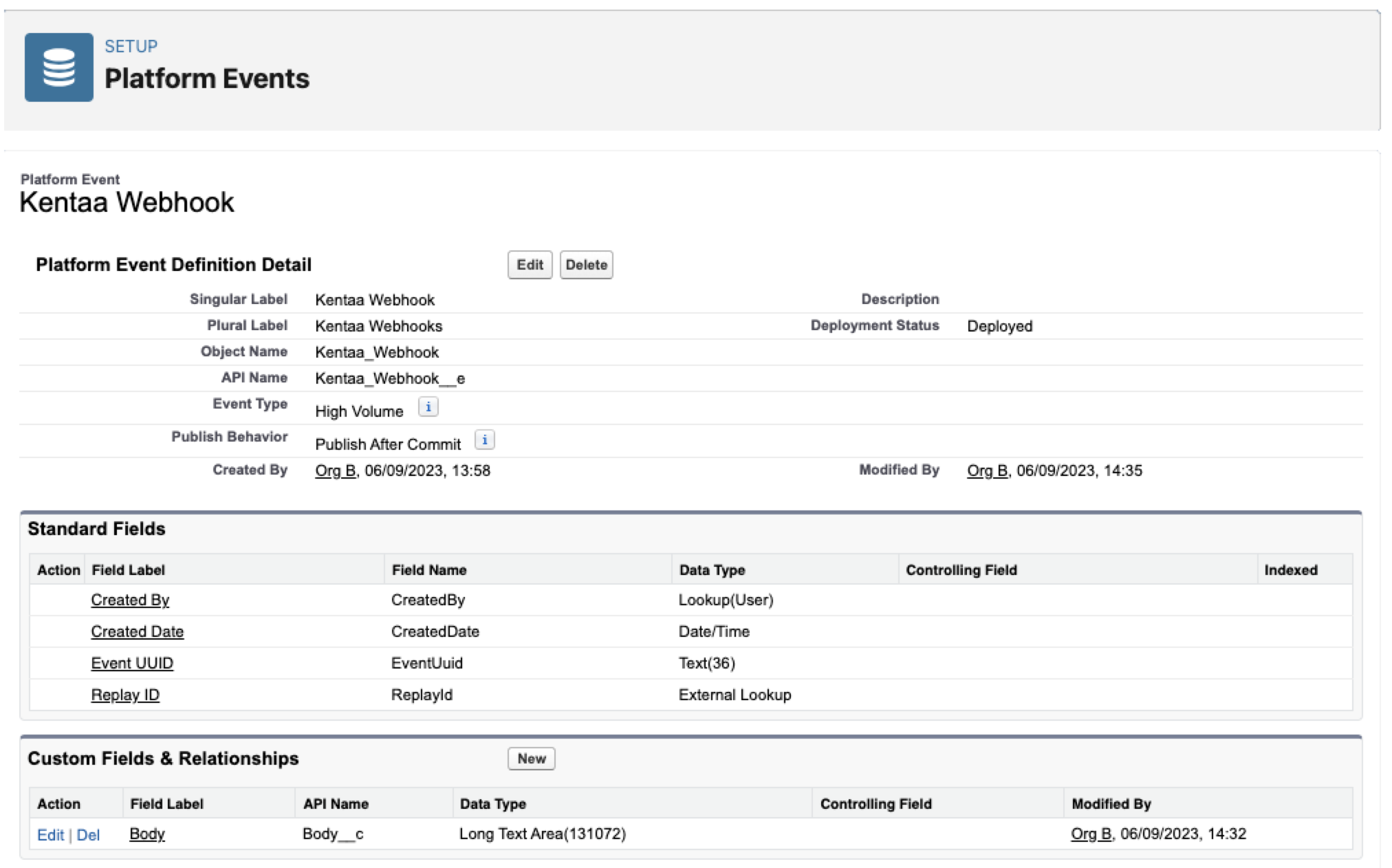Click the SETUP breadcrumb text
The height and width of the screenshot is (868, 1392).
[x=131, y=46]
